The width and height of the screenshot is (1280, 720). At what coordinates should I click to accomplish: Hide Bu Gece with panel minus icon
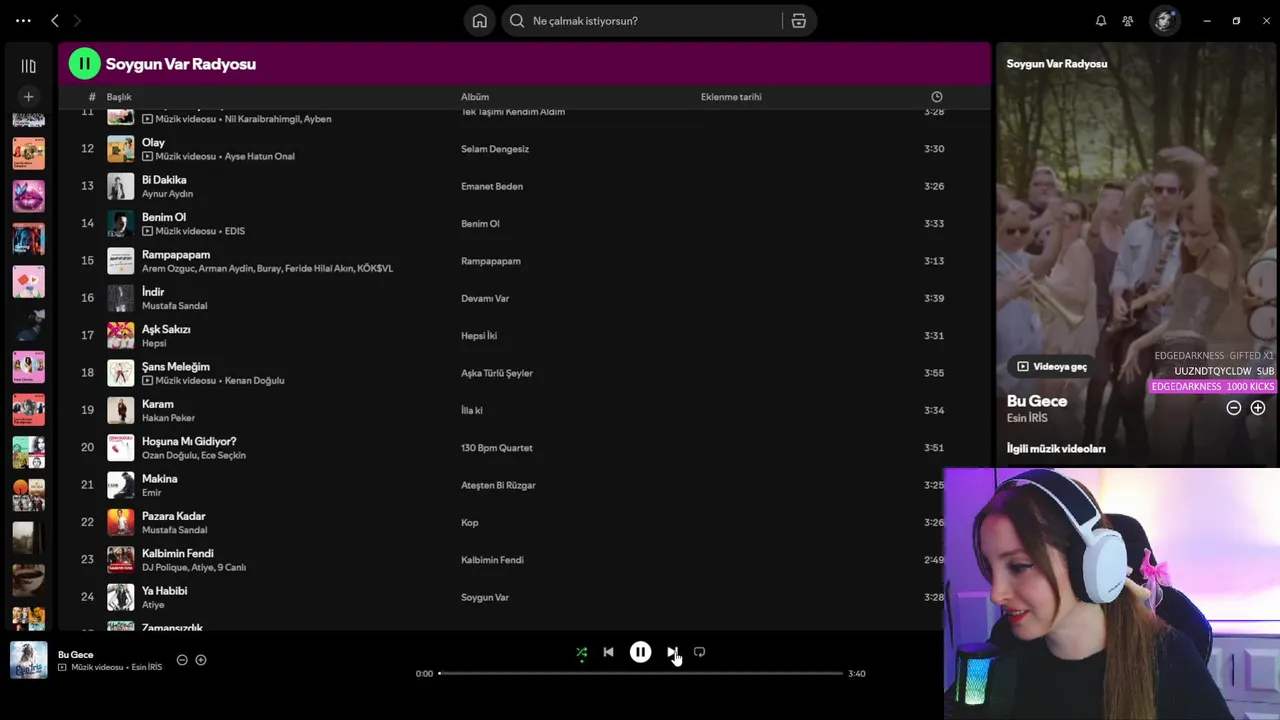point(1234,408)
